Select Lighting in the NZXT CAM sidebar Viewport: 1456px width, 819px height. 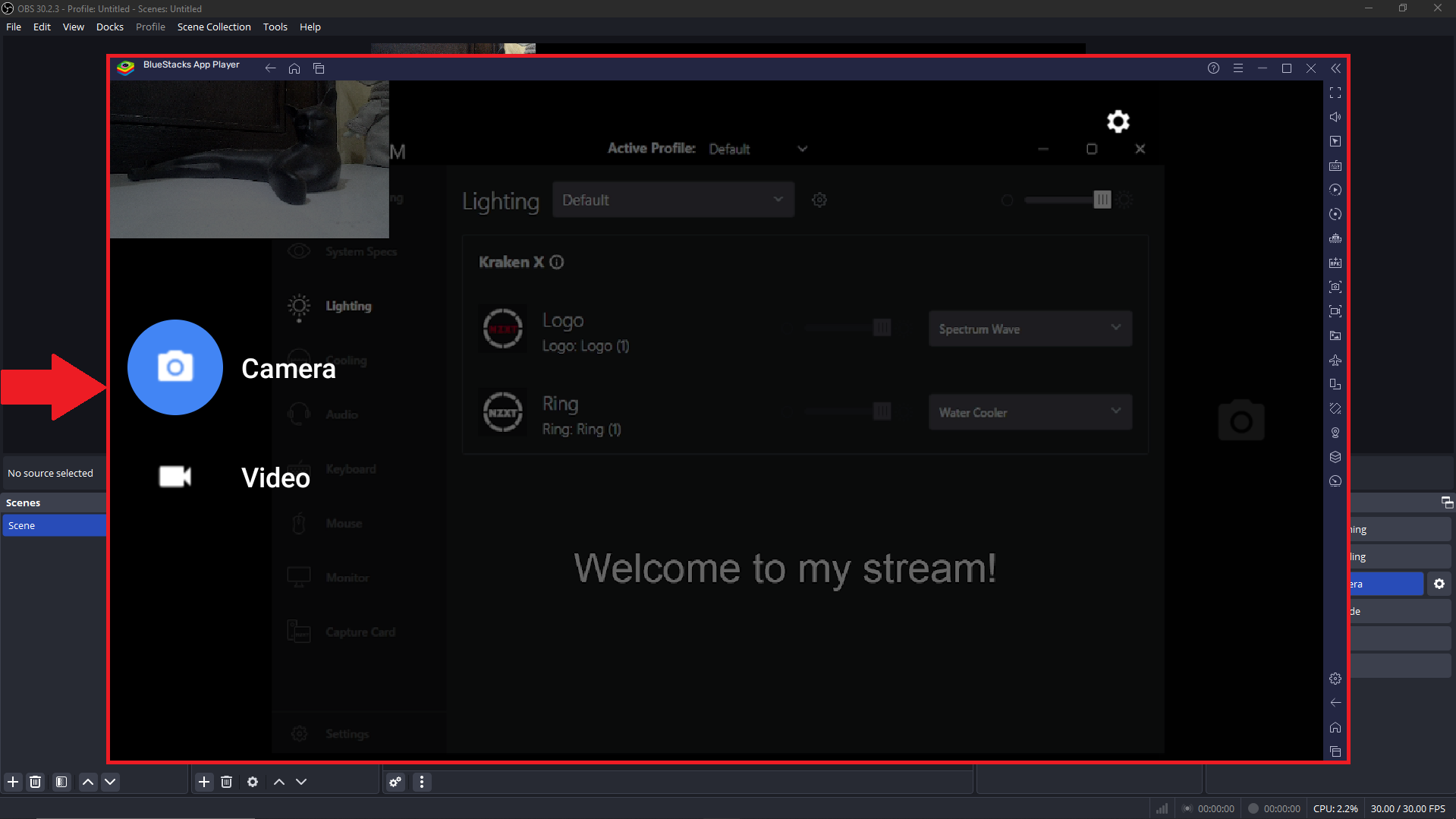tap(331, 306)
